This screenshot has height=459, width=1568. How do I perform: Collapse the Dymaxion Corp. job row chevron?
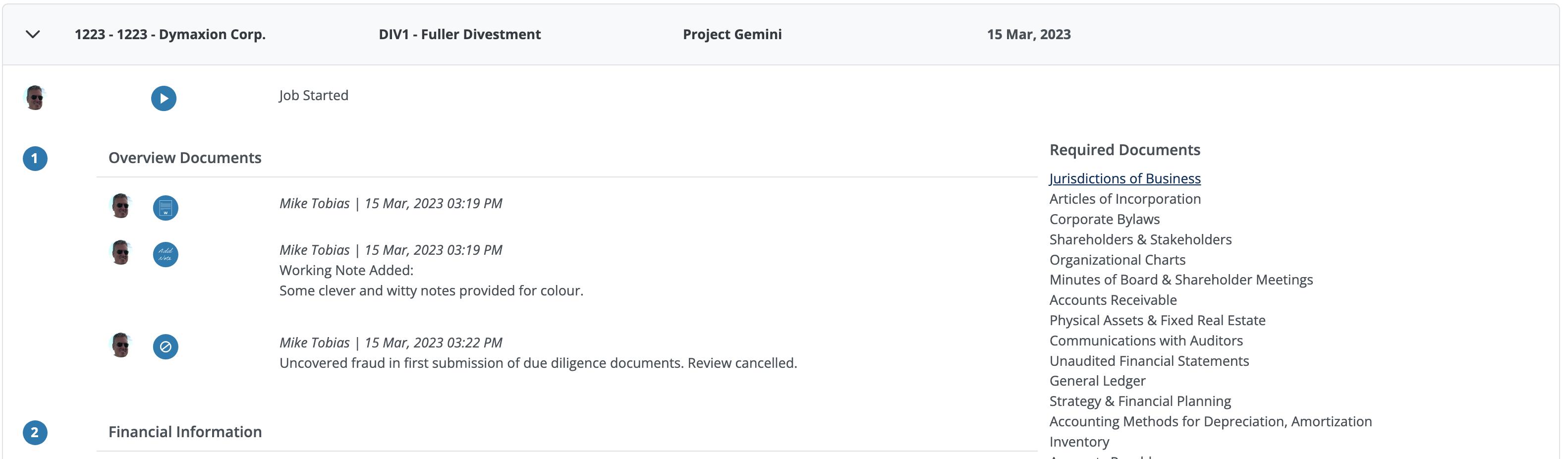pyautogui.click(x=33, y=35)
